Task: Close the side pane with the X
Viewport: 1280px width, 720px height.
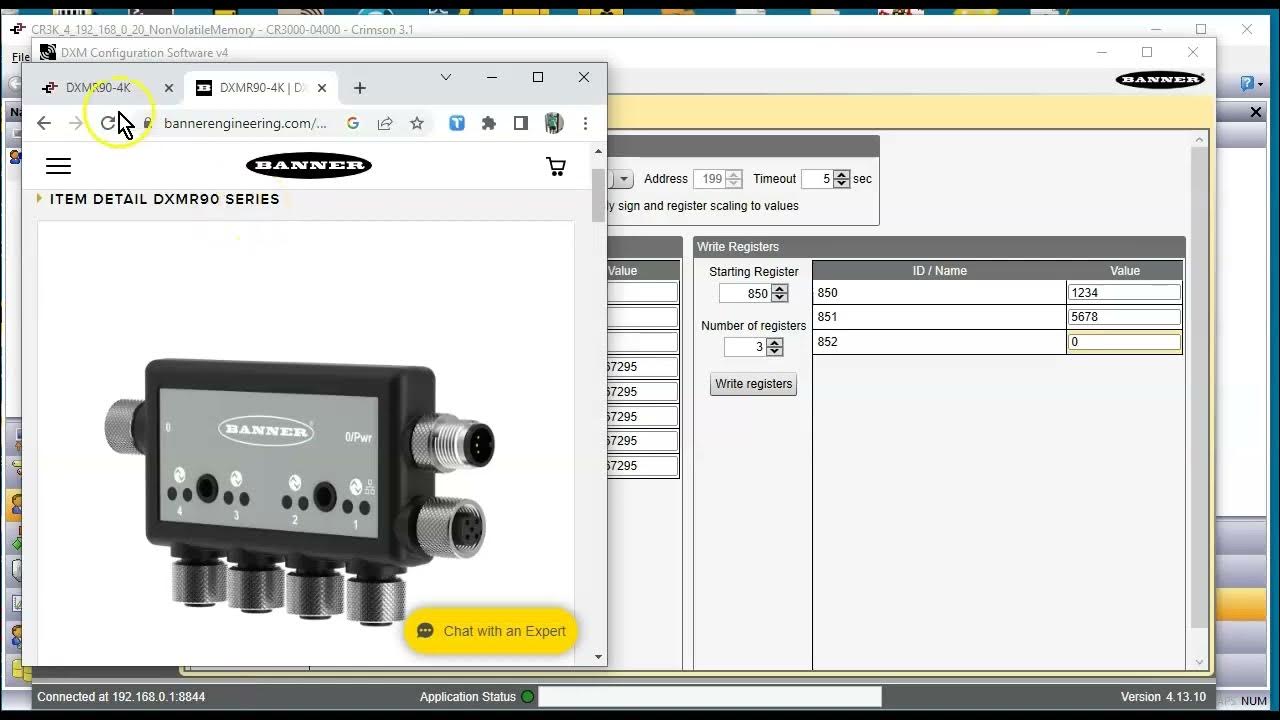Action: pyautogui.click(x=1256, y=112)
